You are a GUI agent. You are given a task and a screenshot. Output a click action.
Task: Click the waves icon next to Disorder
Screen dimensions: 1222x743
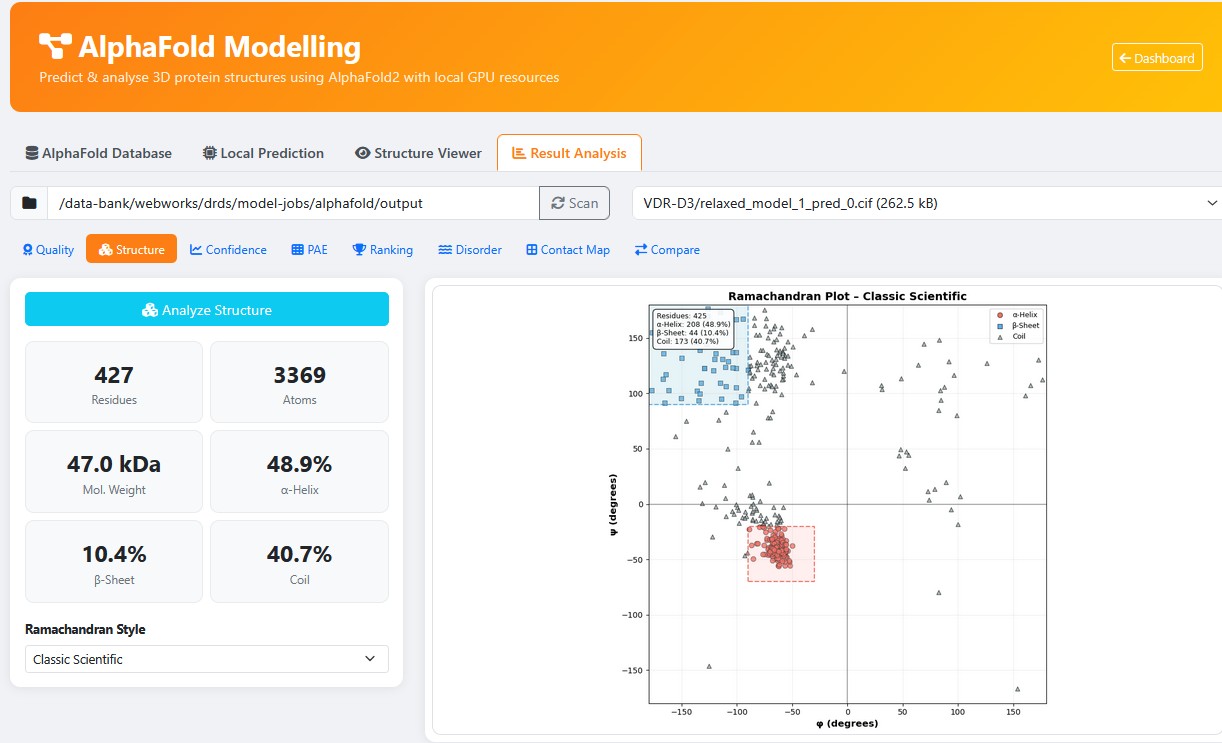tap(445, 250)
